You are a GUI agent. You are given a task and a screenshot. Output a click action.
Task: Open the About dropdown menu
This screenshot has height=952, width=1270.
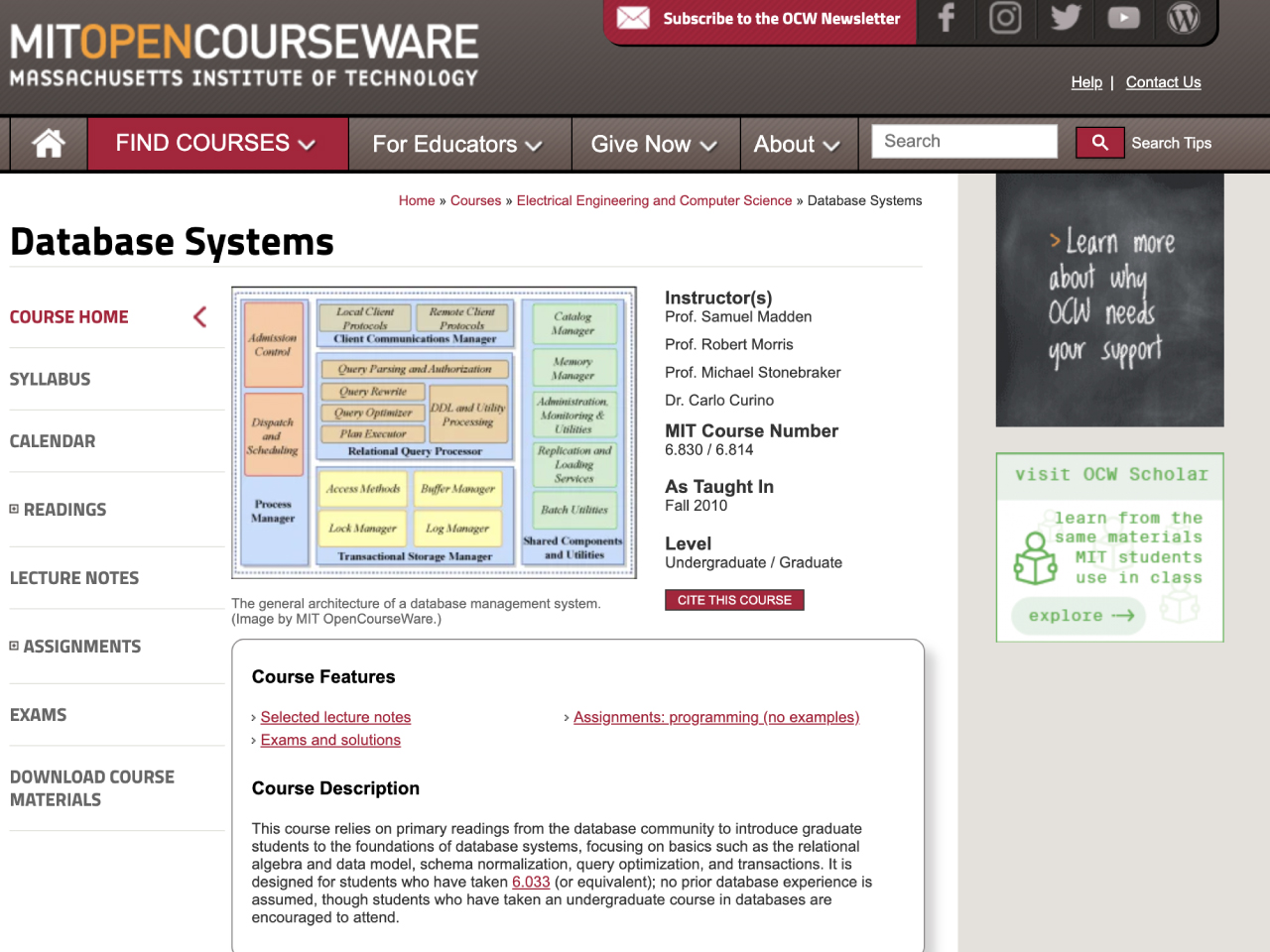point(797,145)
